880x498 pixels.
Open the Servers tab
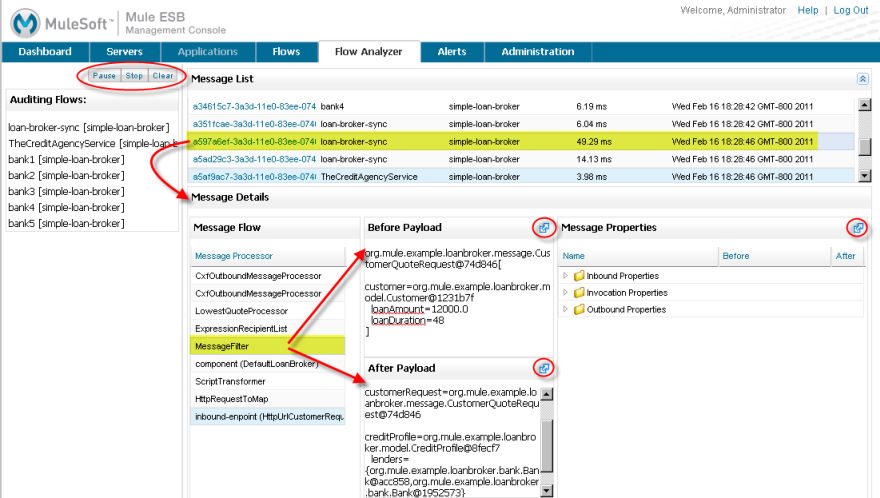pyautogui.click(x=125, y=52)
